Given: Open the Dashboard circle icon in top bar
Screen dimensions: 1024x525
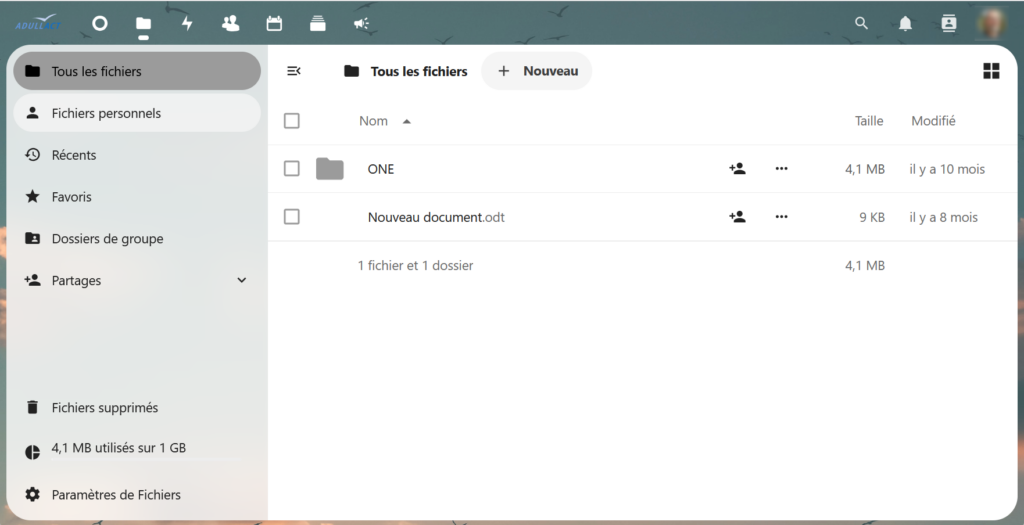Looking at the screenshot, I should point(99,24).
